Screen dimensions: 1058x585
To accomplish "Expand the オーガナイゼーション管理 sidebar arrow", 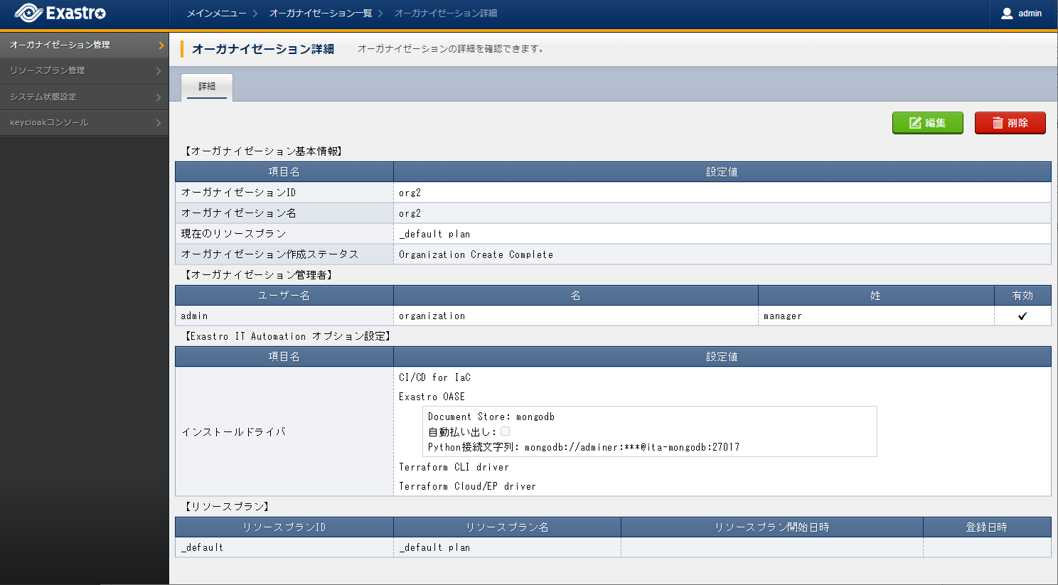I will tap(160, 45).
